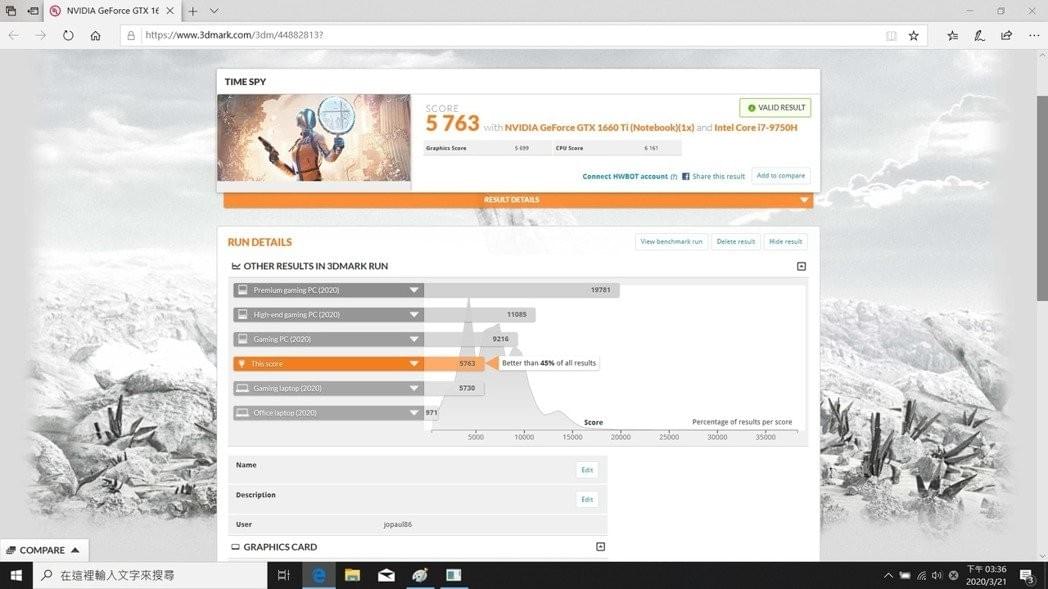Image resolution: width=1048 pixels, height=589 pixels.
Task: Open the Intel Core i7-9750H link
Action: 755,128
